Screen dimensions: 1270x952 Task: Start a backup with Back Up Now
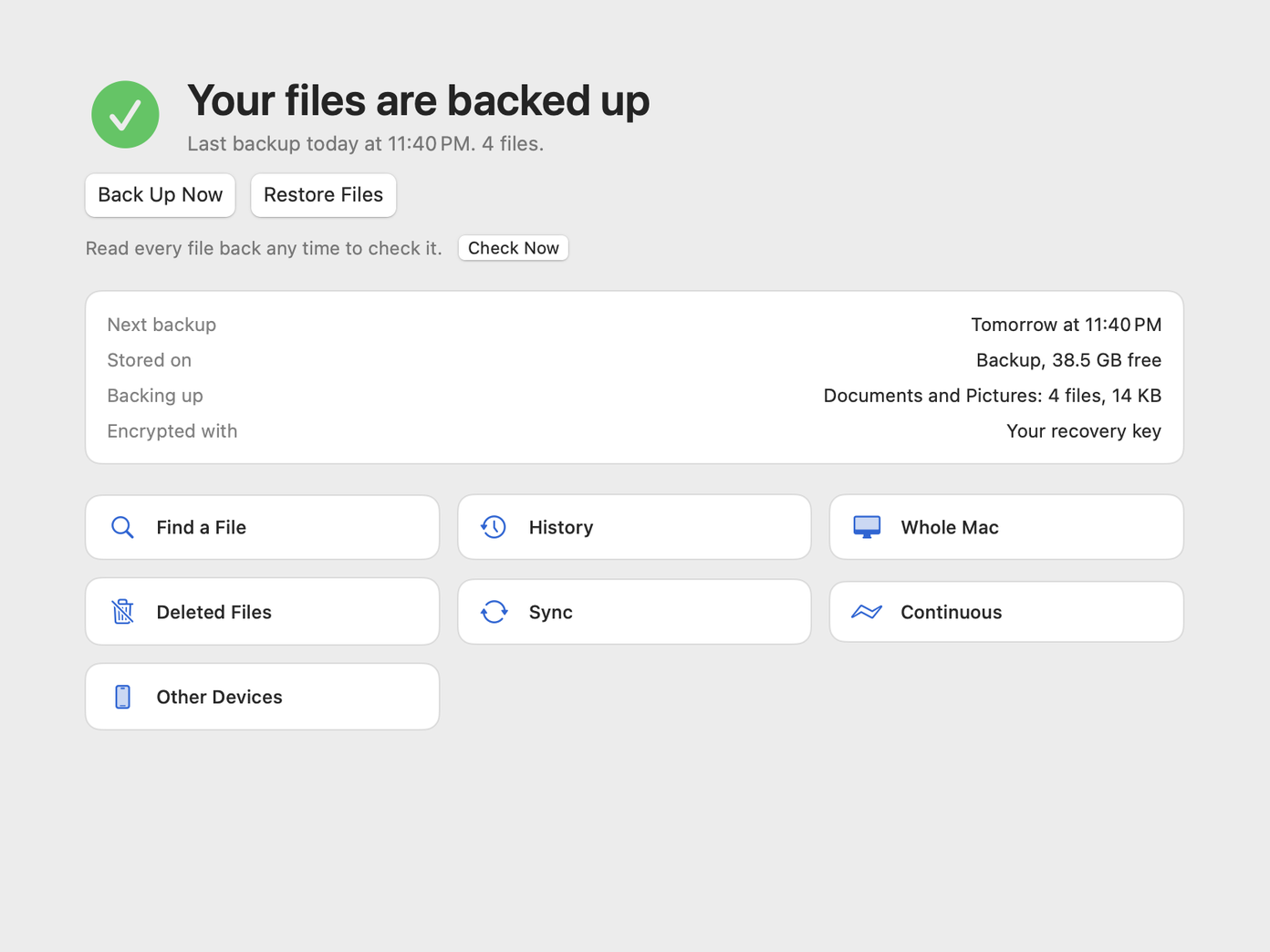point(161,195)
